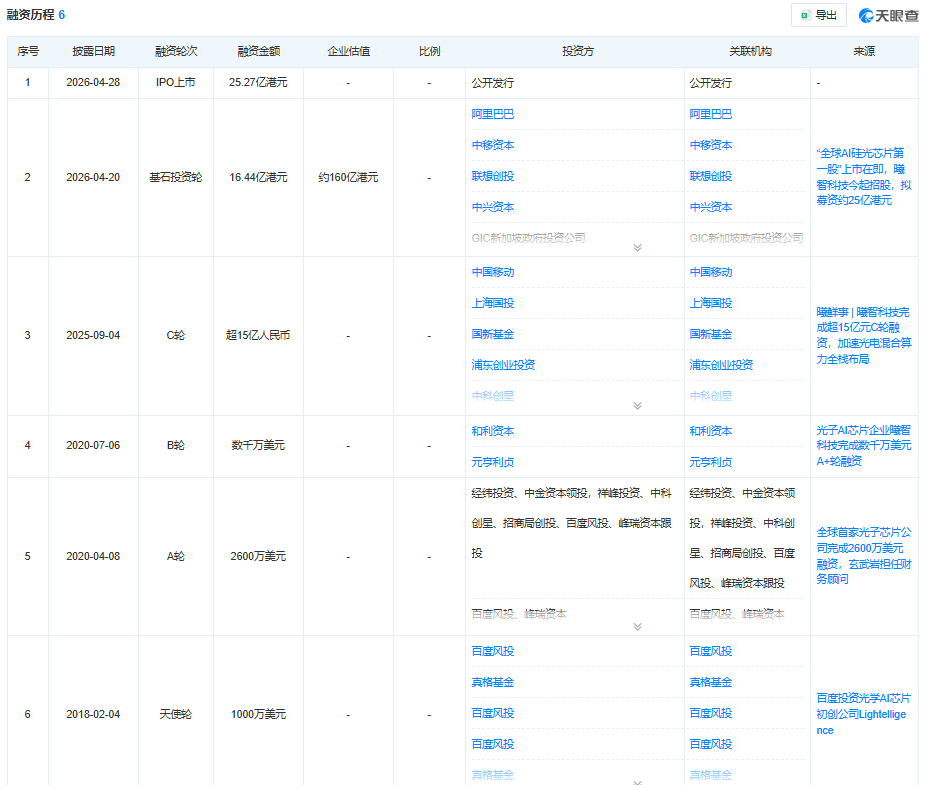Open source article 百度投资光学AI芯片初创公司Lightelligence
Viewport: 926px width, 785px height.
pyautogui.click(x=863, y=714)
